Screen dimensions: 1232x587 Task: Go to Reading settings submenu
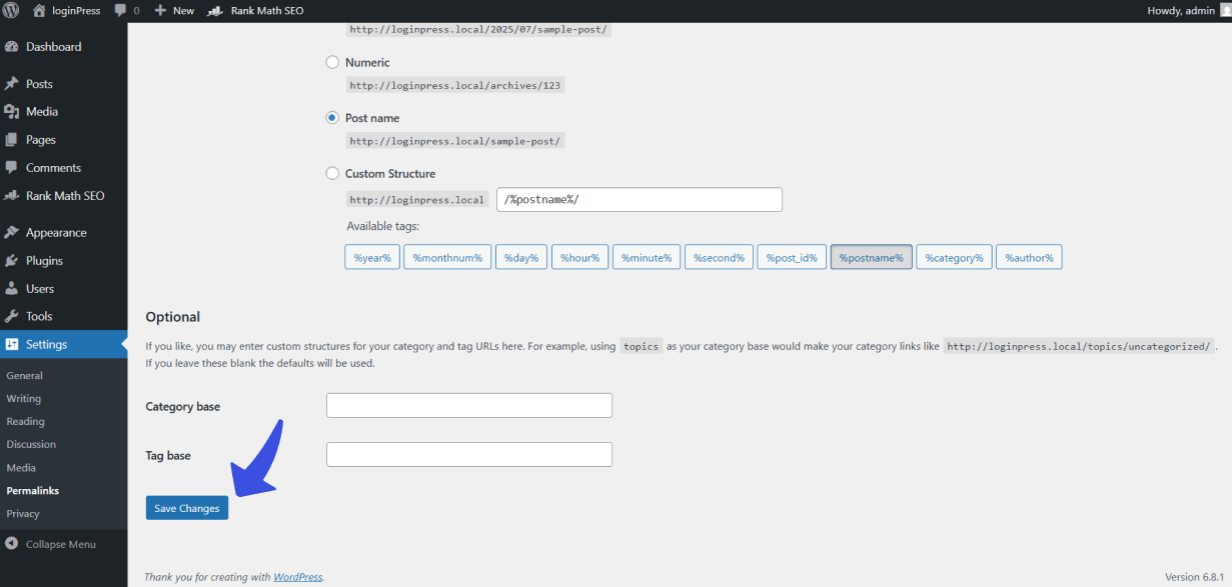pos(25,422)
